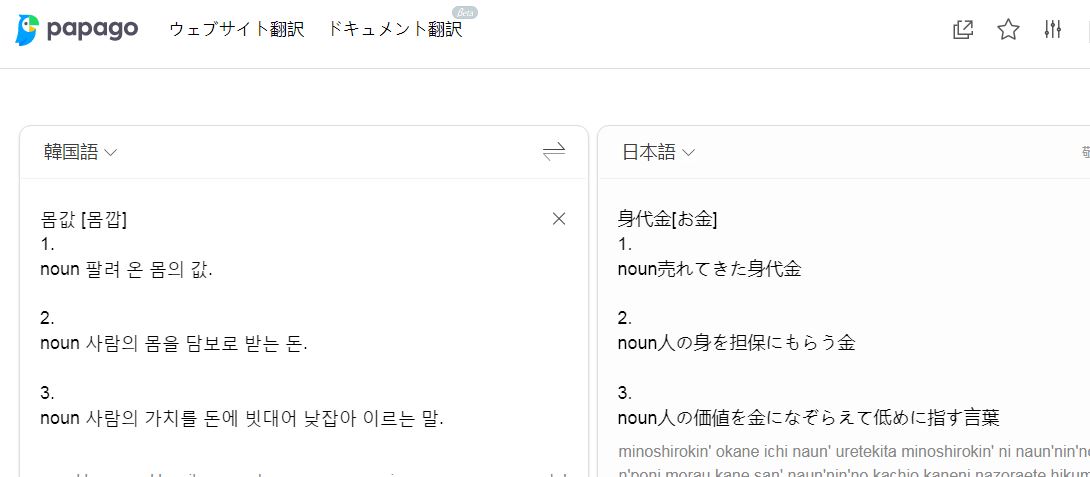Click the source line 몸값 [몸깝]

coord(84,219)
